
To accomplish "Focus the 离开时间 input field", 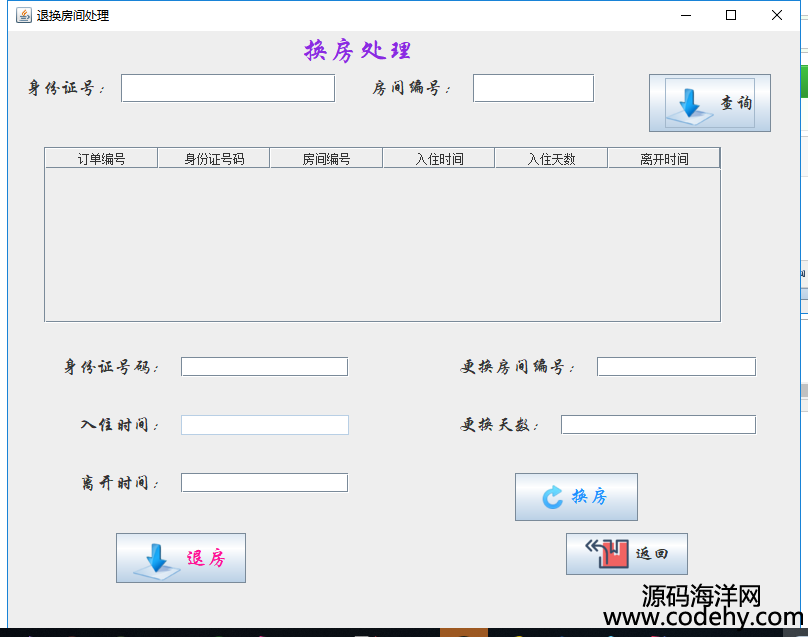I will 264,483.
